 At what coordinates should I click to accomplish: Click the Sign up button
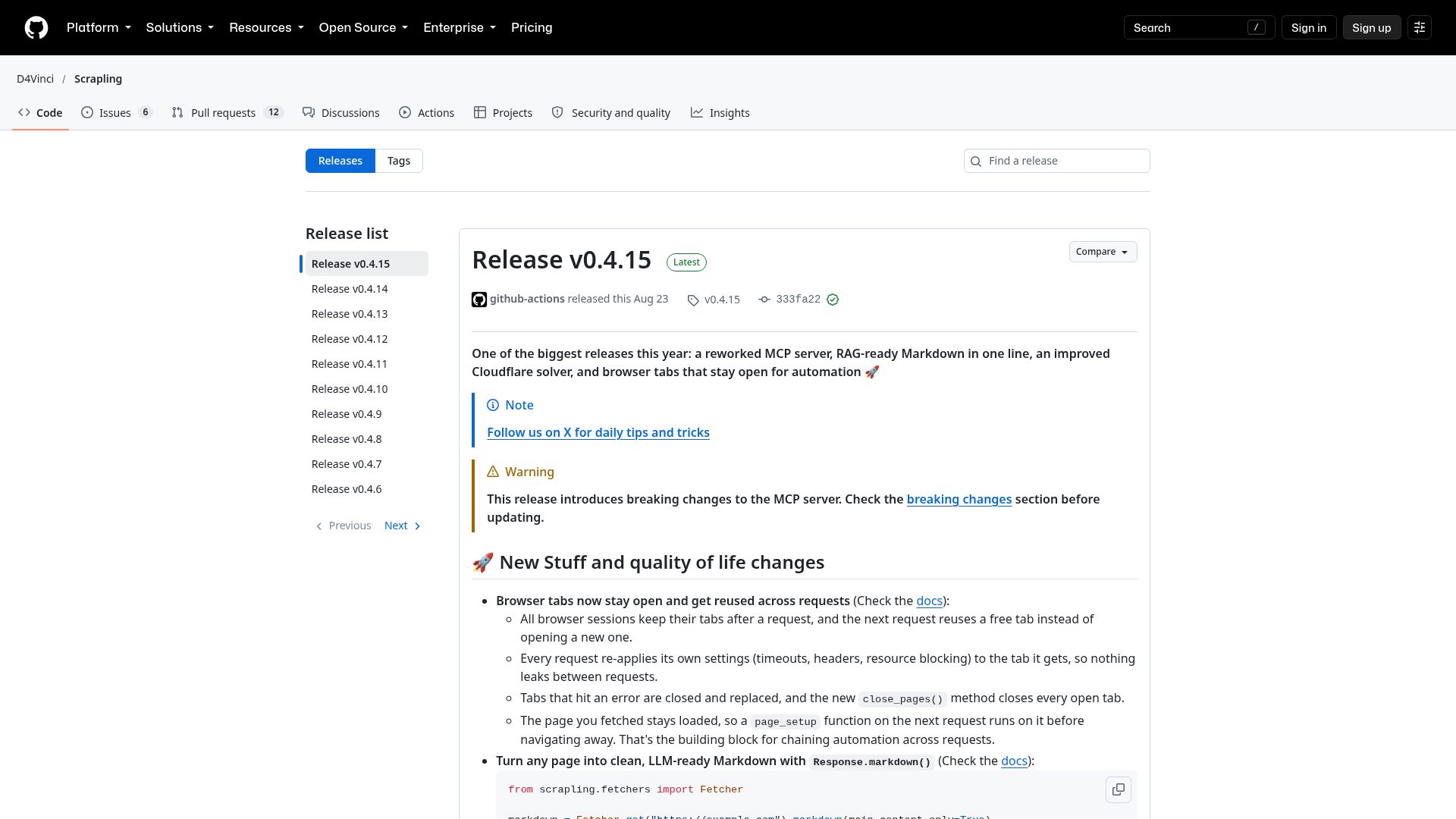[1371, 28]
